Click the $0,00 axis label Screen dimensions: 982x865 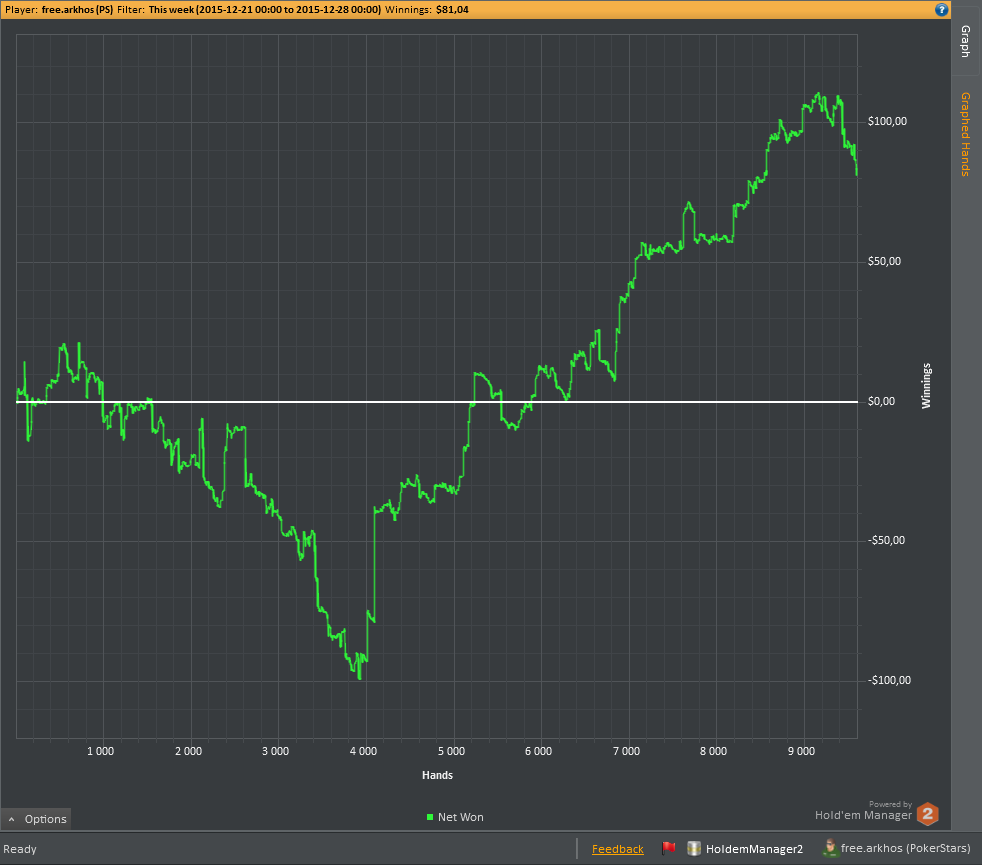[x=881, y=401]
